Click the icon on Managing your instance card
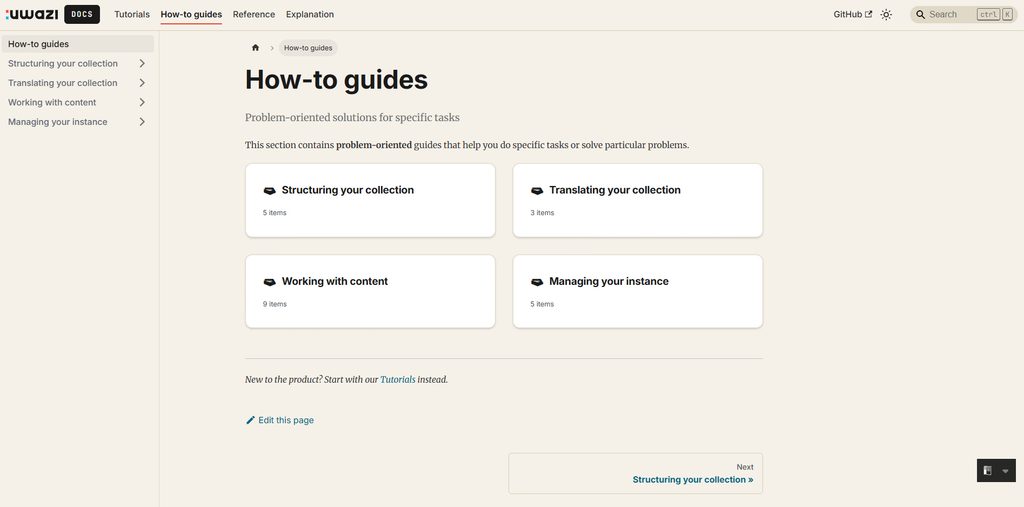Viewport: 1024px width, 507px height. tap(537, 282)
